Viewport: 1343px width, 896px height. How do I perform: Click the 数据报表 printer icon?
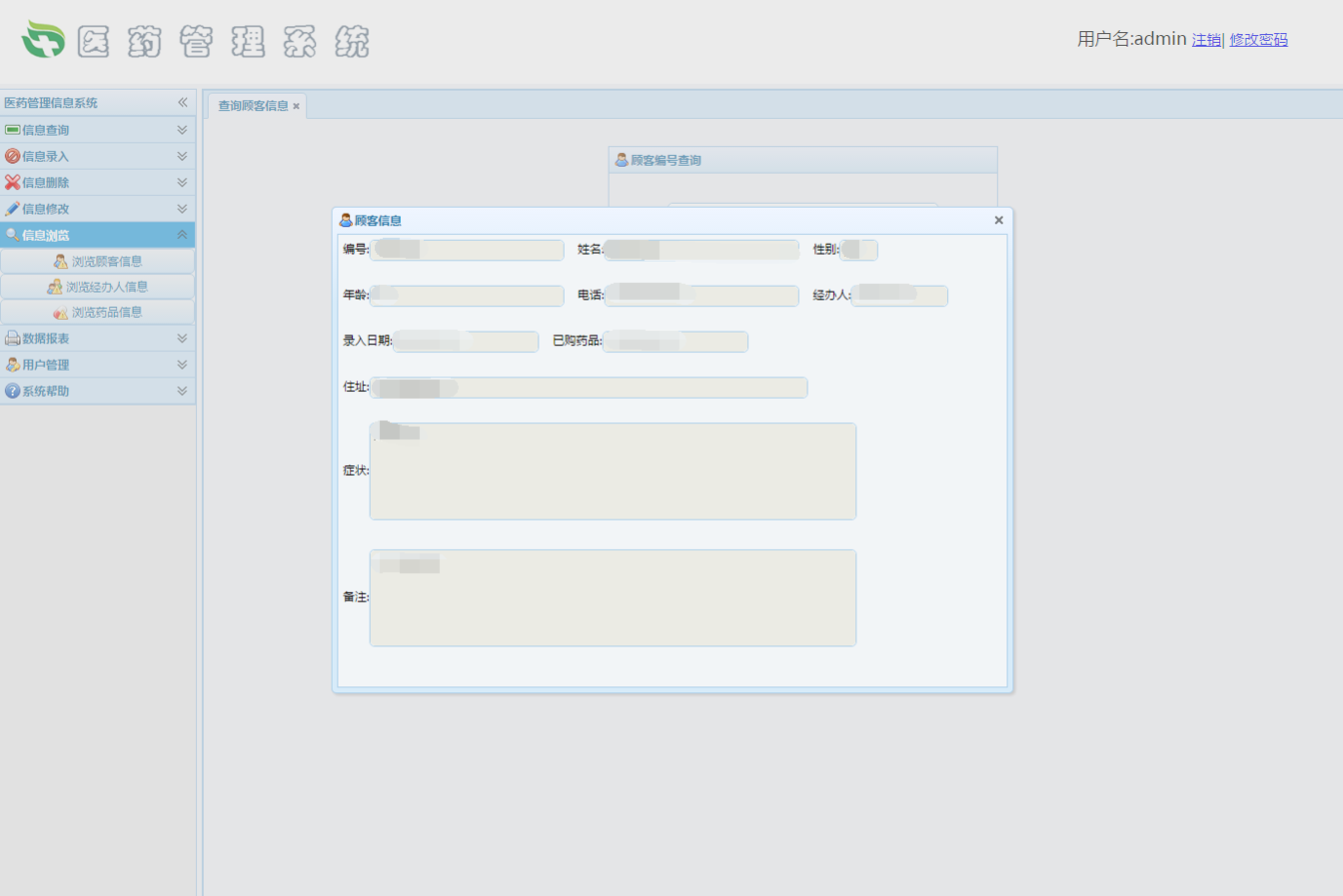click(12, 339)
